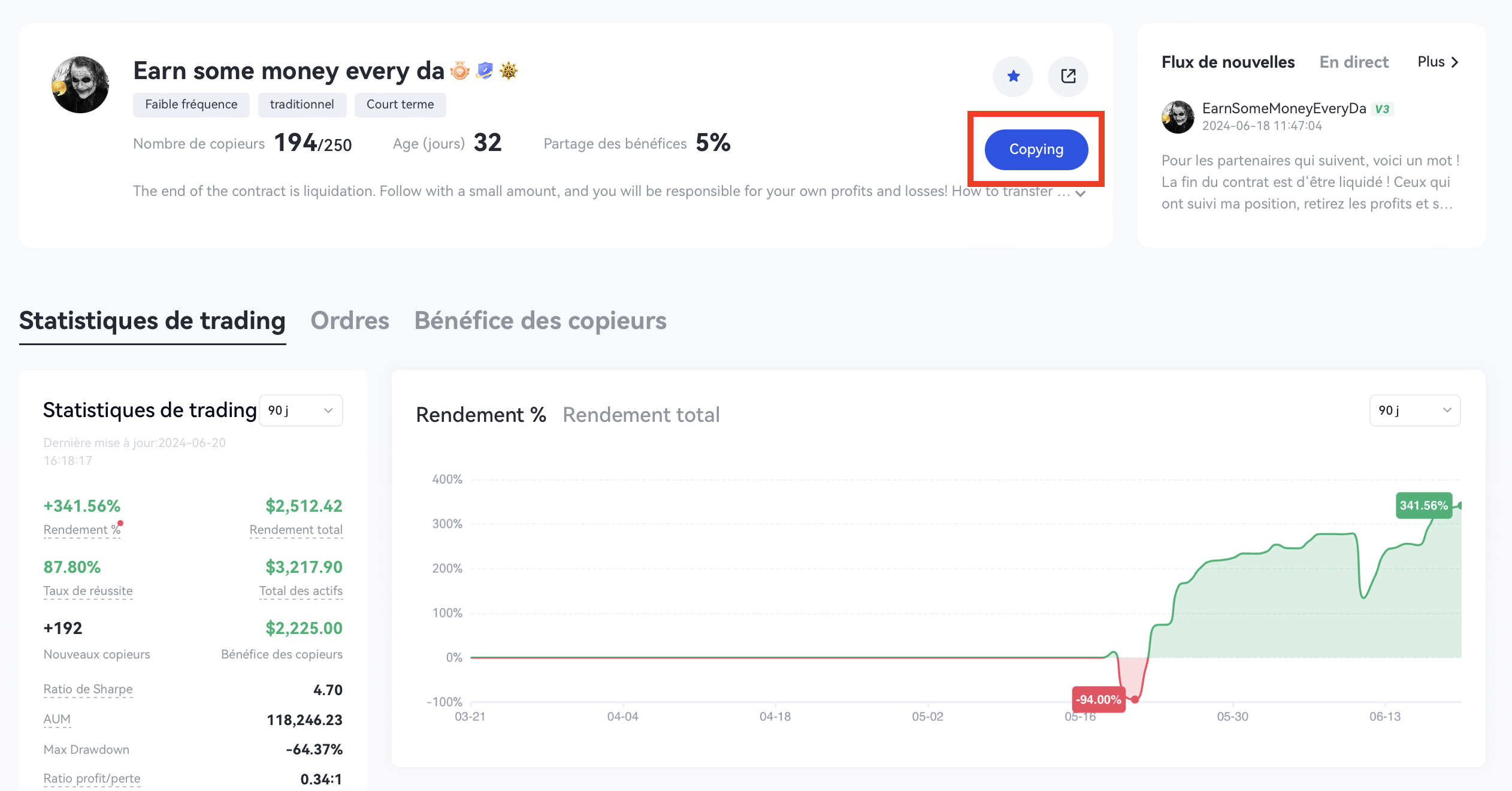Switch news panel to En direct

pos(1354,62)
